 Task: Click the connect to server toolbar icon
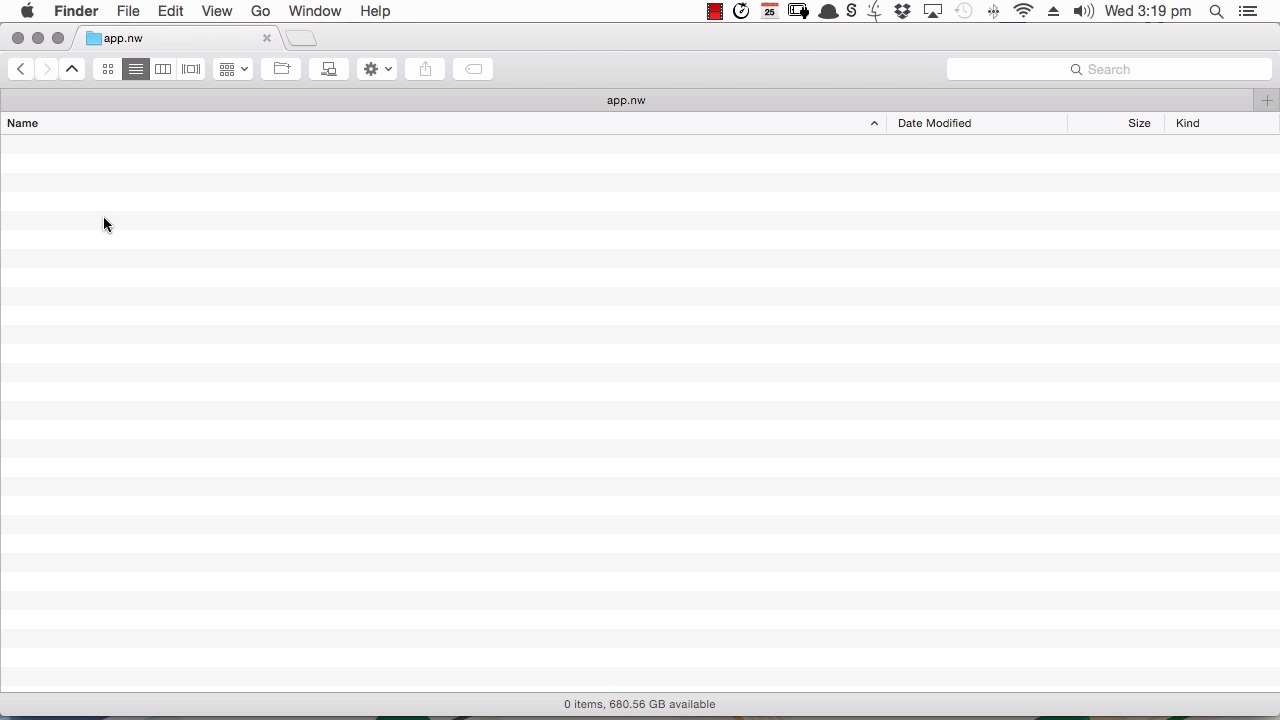coord(329,69)
